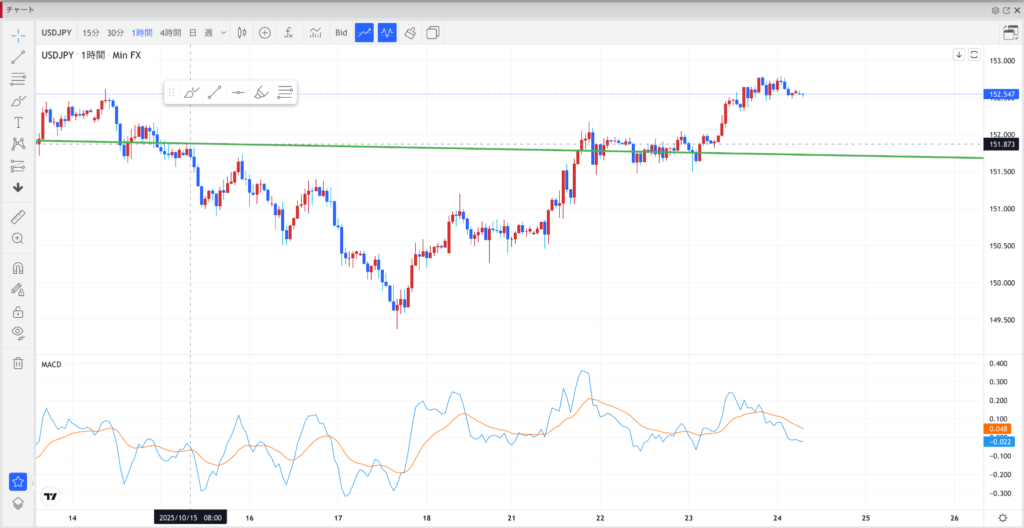1024x528 pixels.
Task: Open the candlestick chart type selector
Action: pyautogui.click(x=242, y=33)
